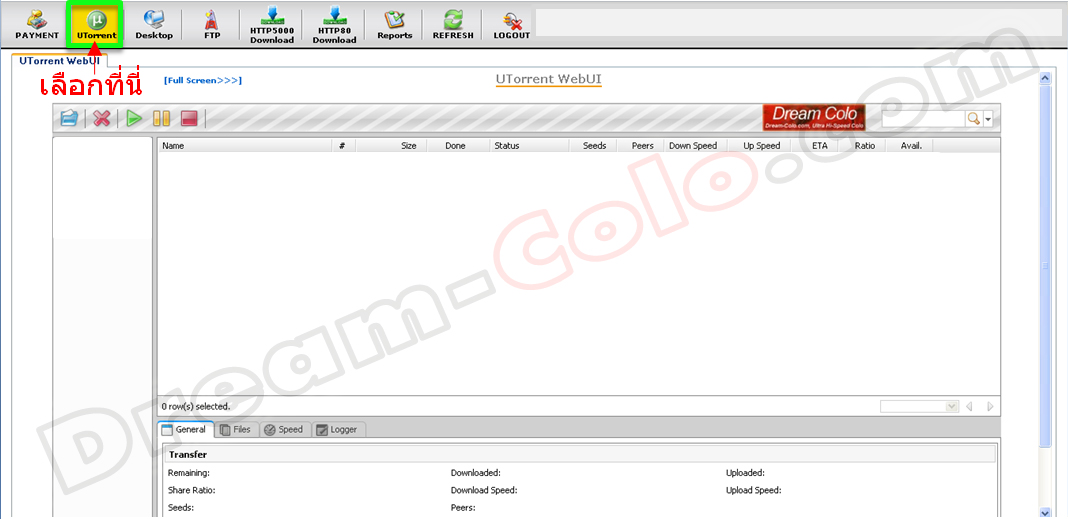
Task: Click the LOGOUT icon
Action: [x=512, y=25]
